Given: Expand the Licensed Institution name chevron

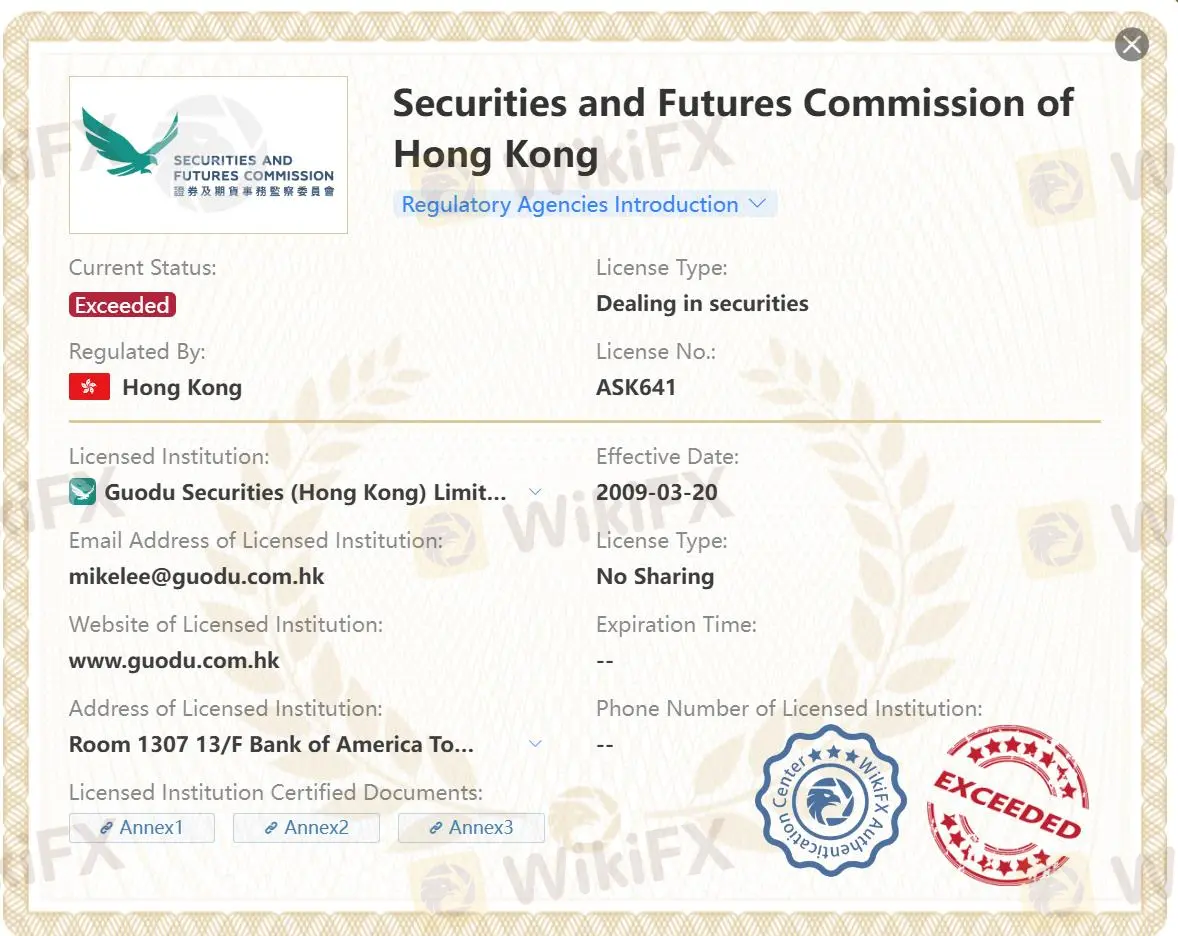Looking at the screenshot, I should click(535, 492).
